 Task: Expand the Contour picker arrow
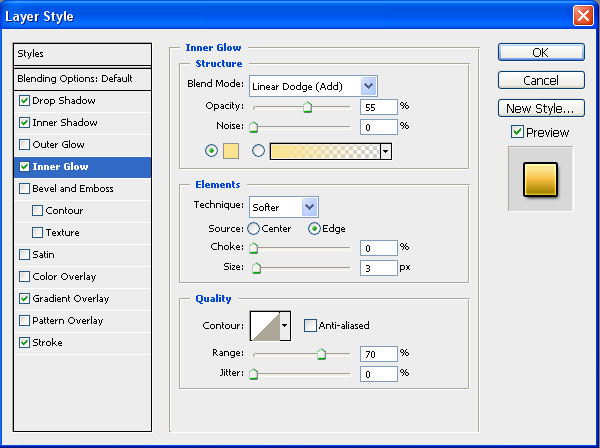[x=285, y=326]
